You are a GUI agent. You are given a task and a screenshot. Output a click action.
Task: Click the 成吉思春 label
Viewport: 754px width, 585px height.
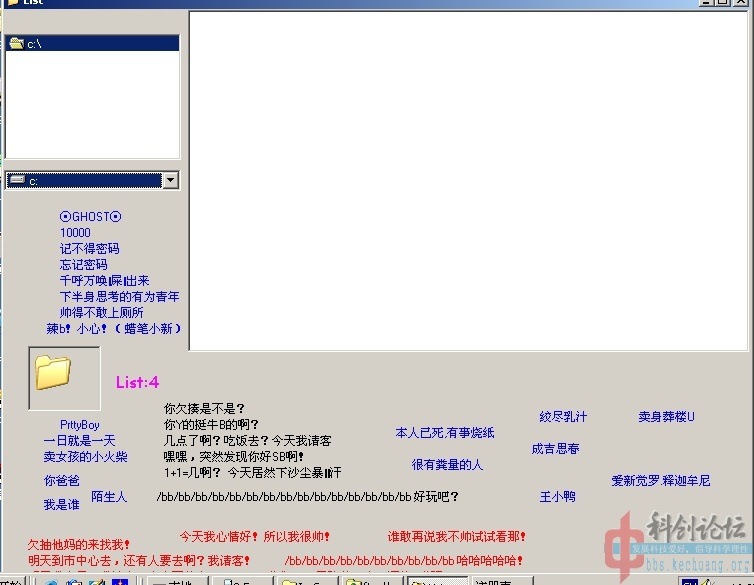555,449
